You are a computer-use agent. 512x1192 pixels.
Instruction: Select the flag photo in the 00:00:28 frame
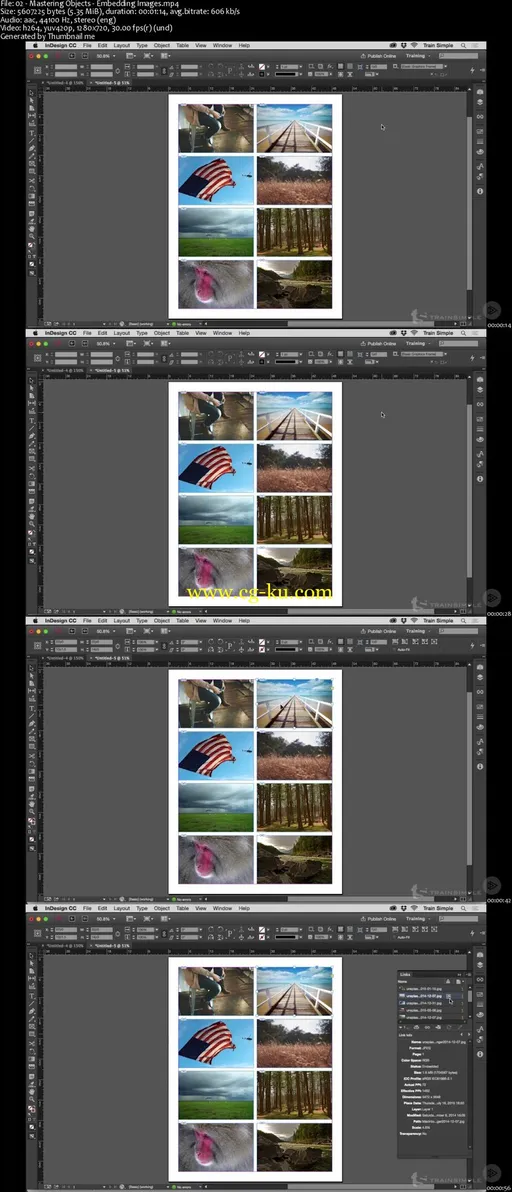point(216,469)
